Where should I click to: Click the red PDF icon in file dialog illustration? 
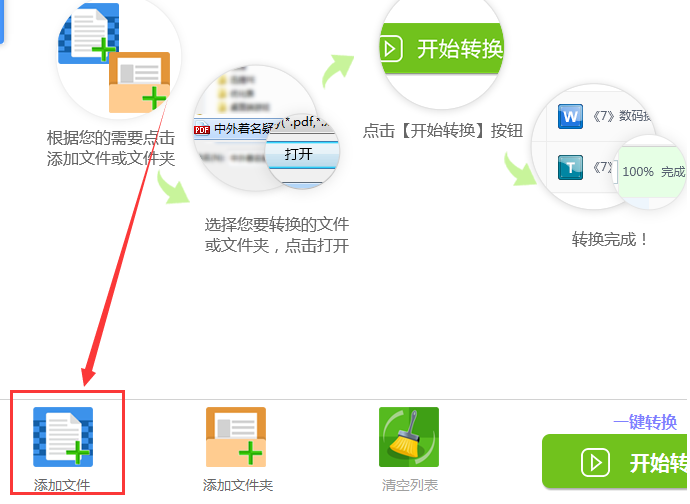[202, 130]
